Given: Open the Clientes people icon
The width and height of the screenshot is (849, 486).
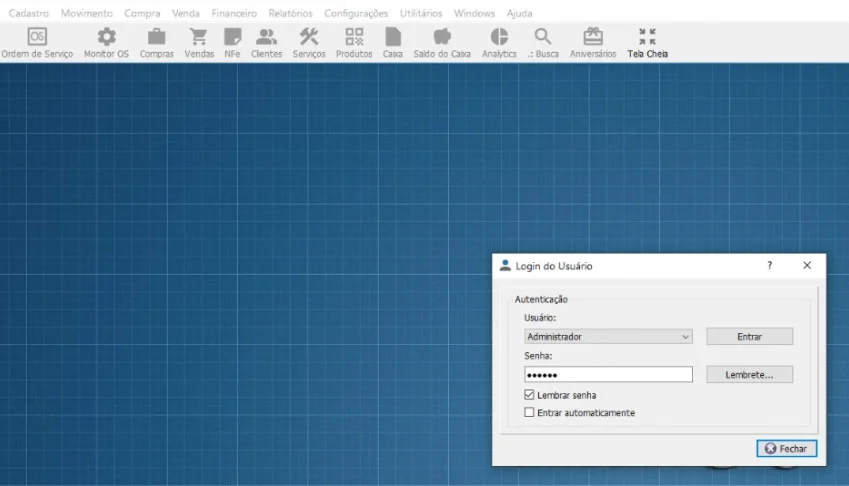Looking at the screenshot, I should tap(266, 37).
